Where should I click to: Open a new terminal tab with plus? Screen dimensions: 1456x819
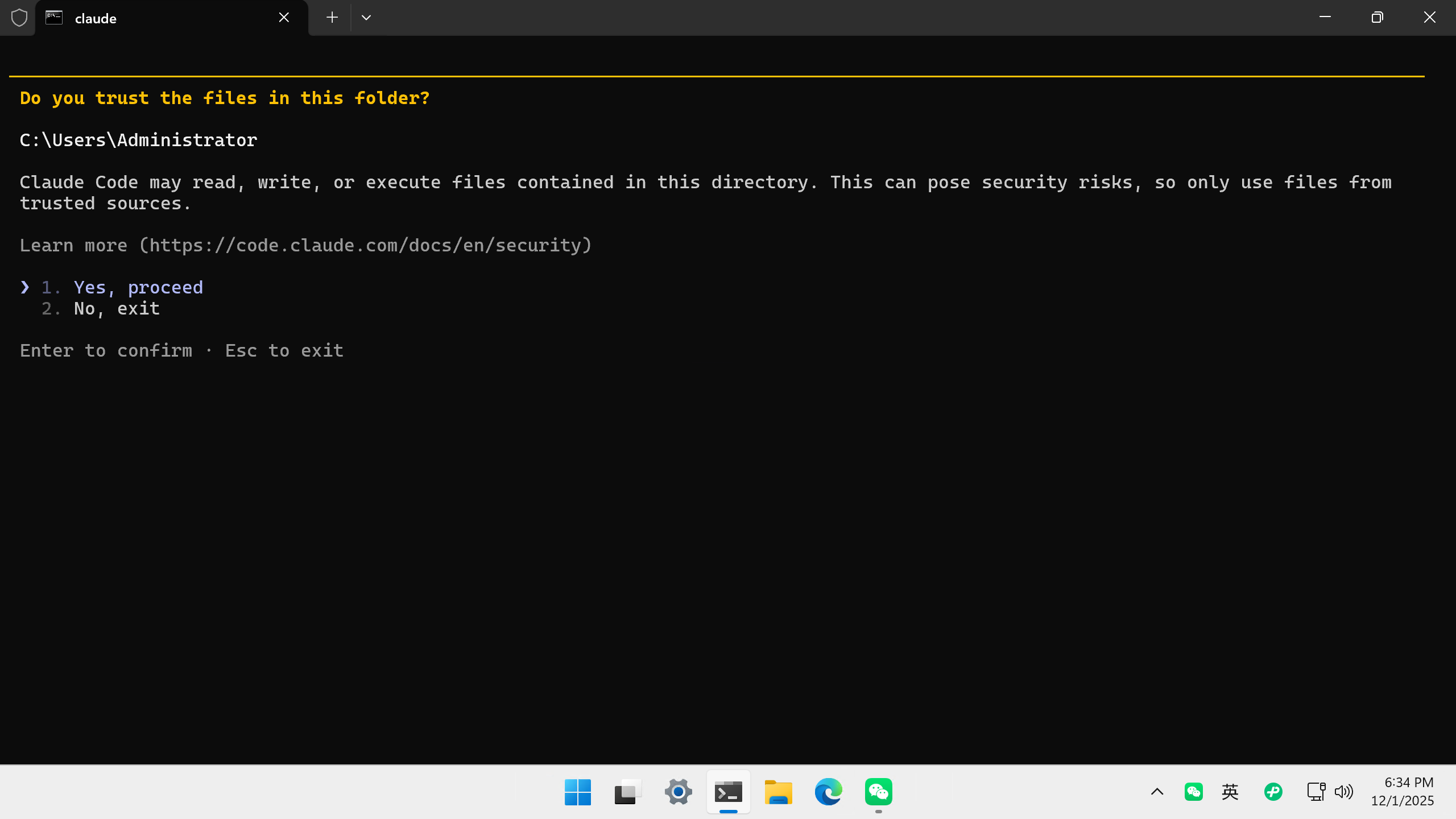click(x=332, y=18)
